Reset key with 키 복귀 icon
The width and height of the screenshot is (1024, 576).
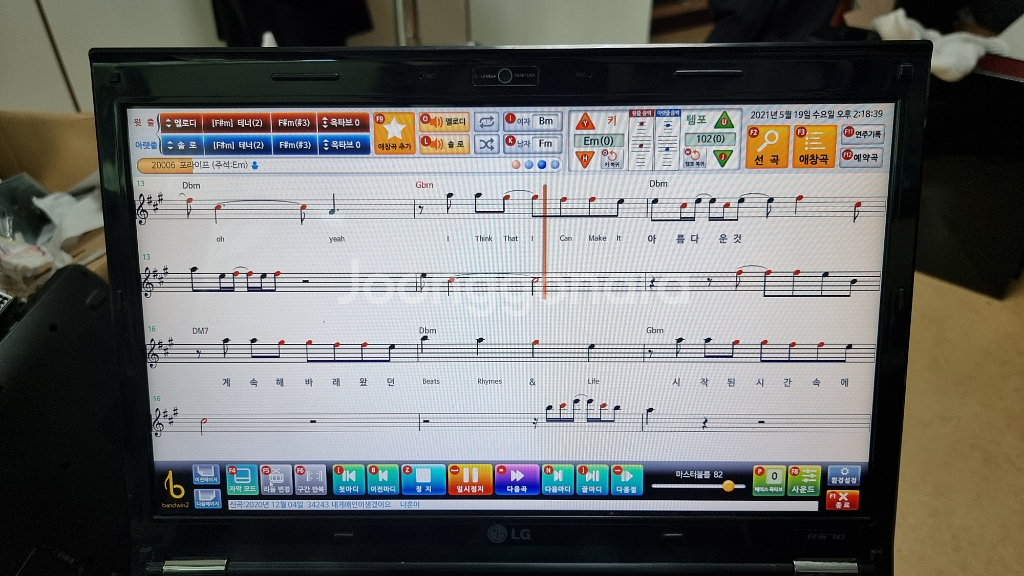611,158
